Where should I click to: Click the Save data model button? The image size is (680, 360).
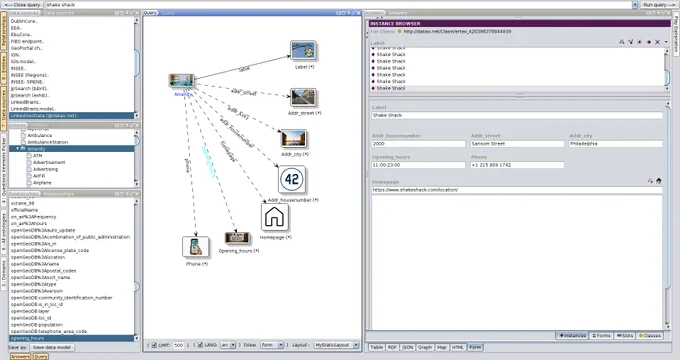[x=52, y=347]
